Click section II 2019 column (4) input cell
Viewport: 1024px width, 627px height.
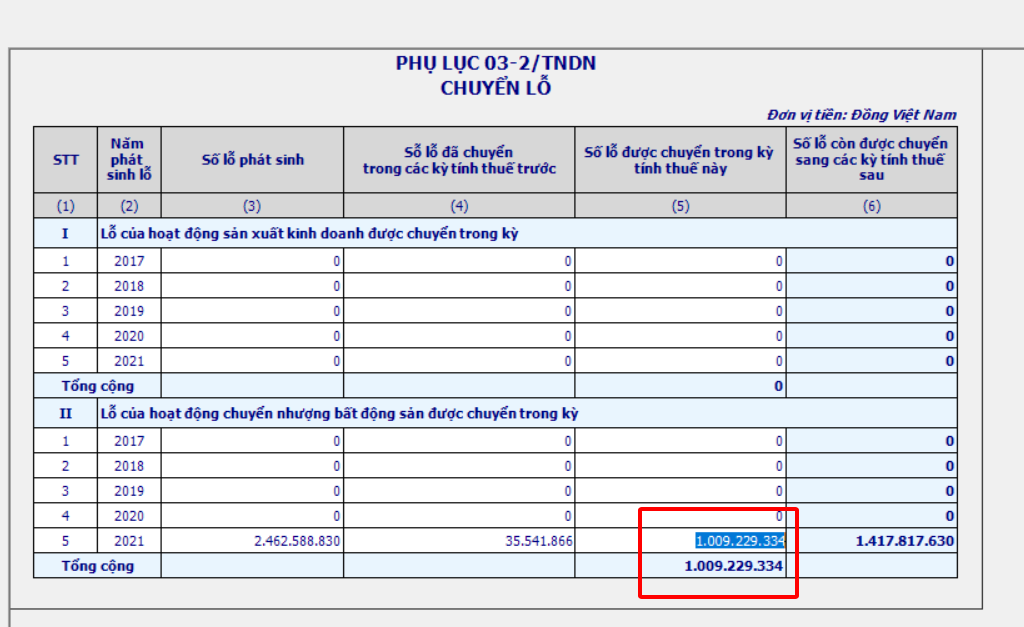tap(459, 491)
